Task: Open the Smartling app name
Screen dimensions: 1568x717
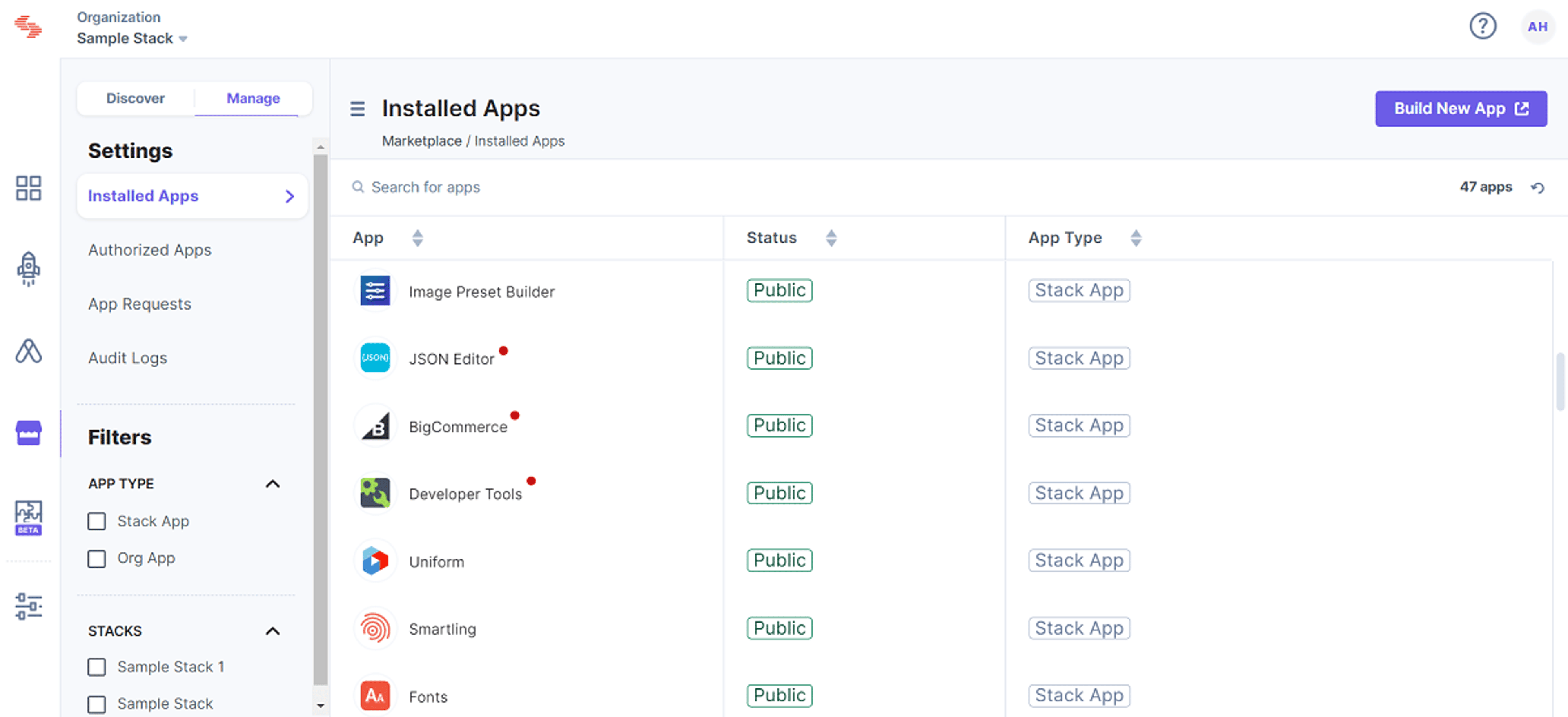Action: tap(443, 629)
